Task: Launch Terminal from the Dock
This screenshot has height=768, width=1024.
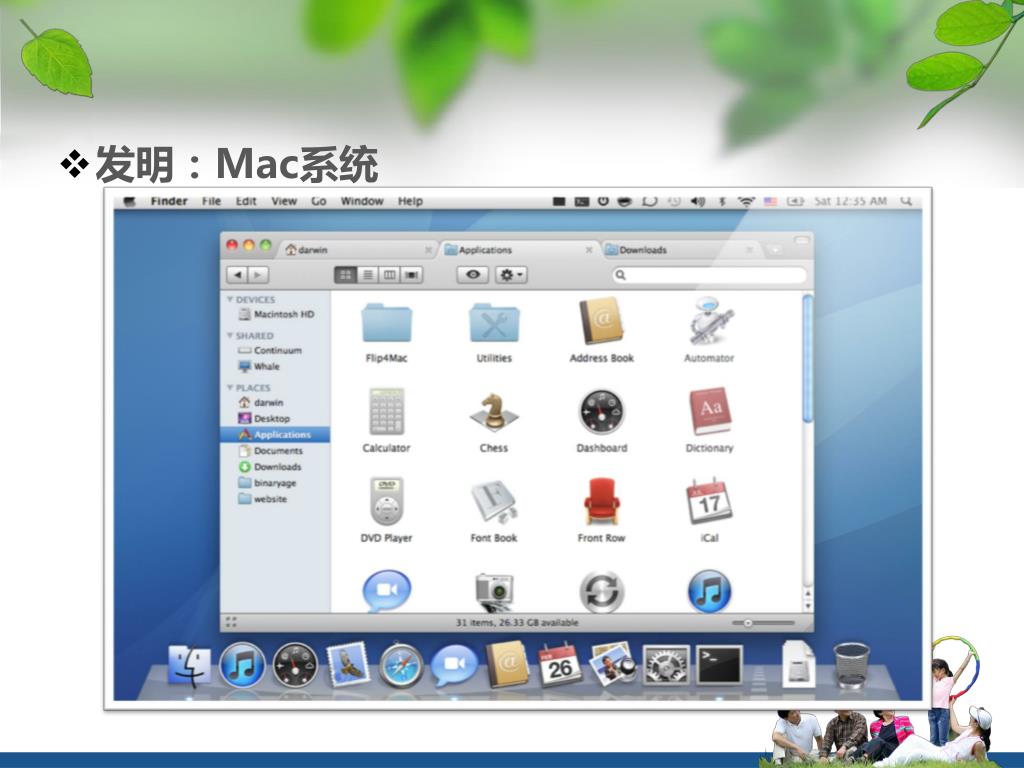Action: pos(719,665)
